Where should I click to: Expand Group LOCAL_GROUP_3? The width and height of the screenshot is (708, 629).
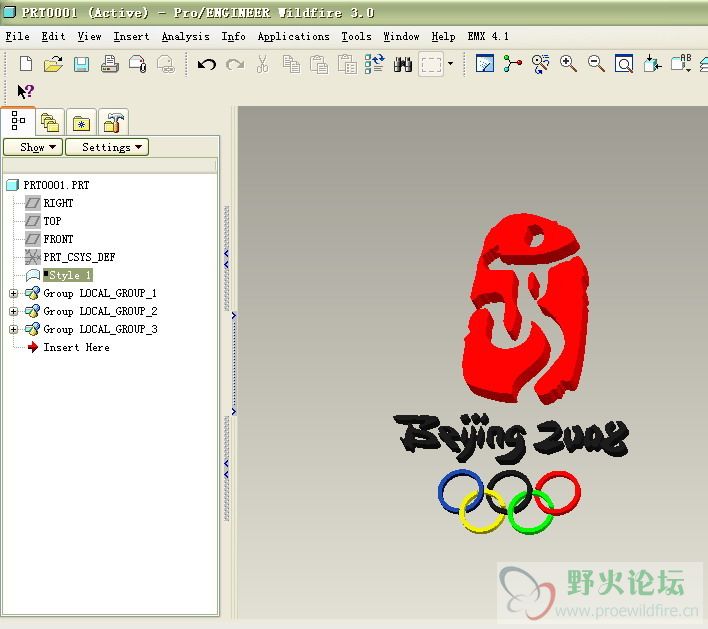[14, 330]
